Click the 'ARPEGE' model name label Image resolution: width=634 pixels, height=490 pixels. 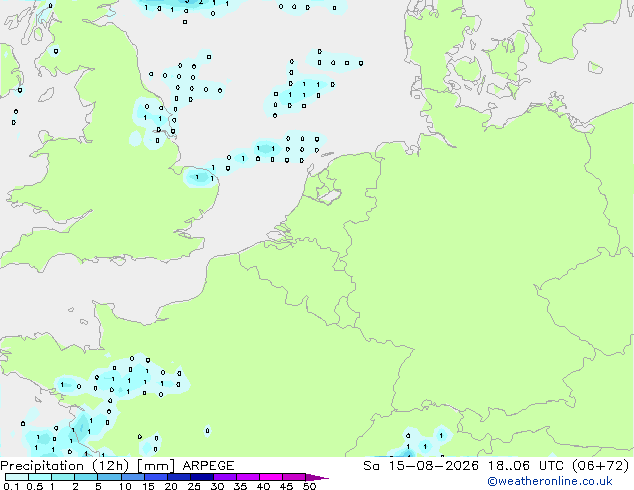pyautogui.click(x=208, y=466)
